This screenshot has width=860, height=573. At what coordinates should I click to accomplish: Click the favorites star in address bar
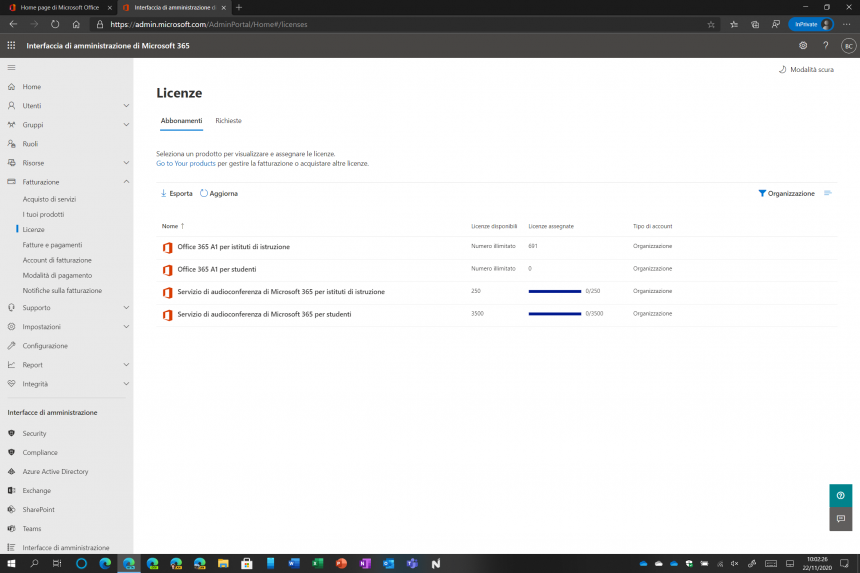[711, 24]
